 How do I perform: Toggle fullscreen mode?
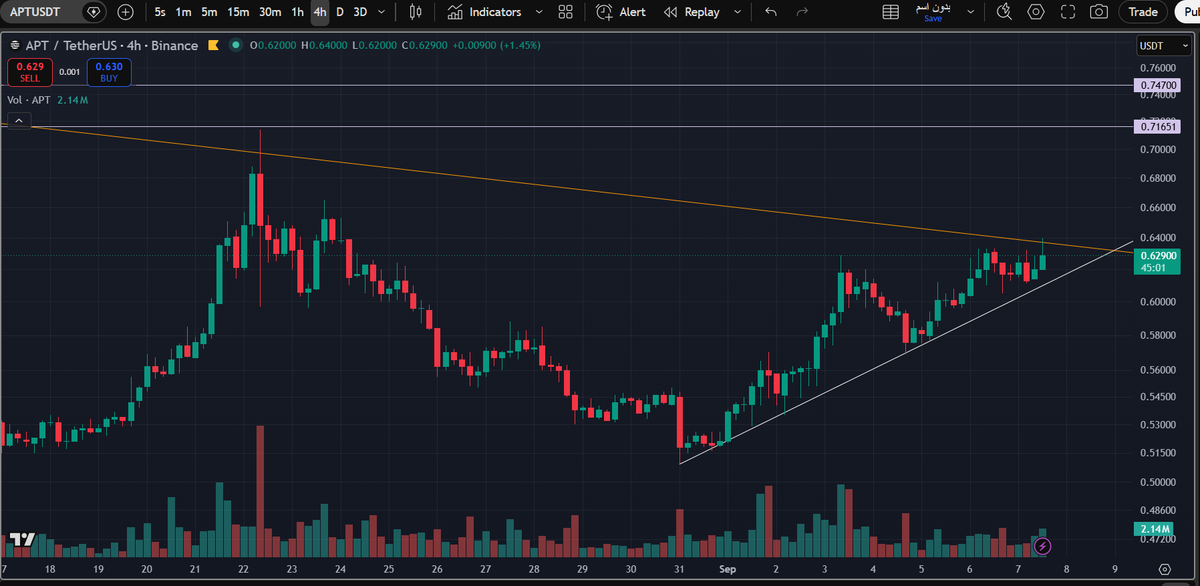point(1067,12)
